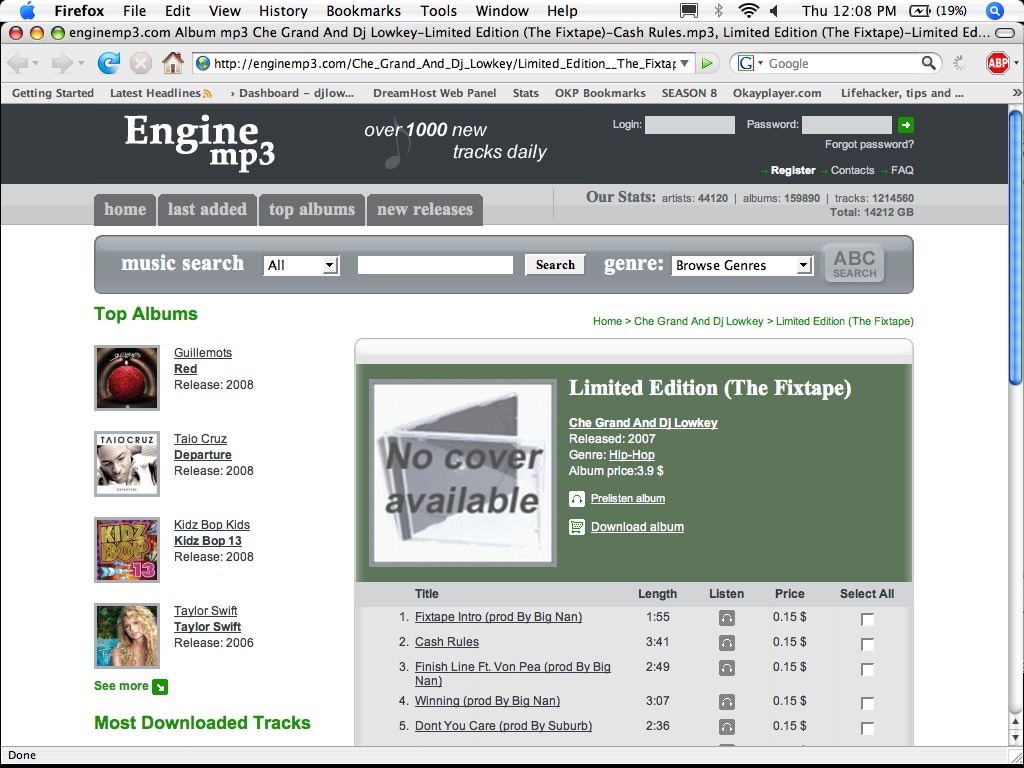Click the Firefox forward arrow
The width and height of the screenshot is (1024, 768).
(x=62, y=63)
